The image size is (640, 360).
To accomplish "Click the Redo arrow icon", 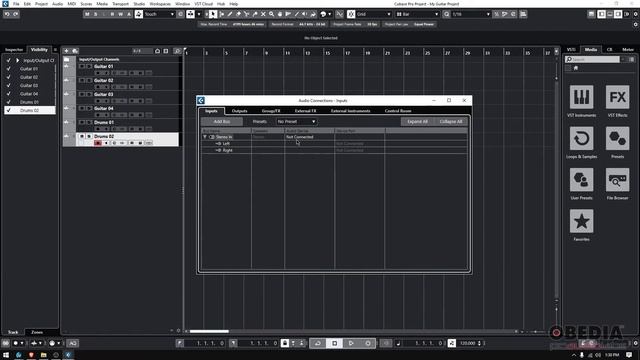I will click(16, 14).
